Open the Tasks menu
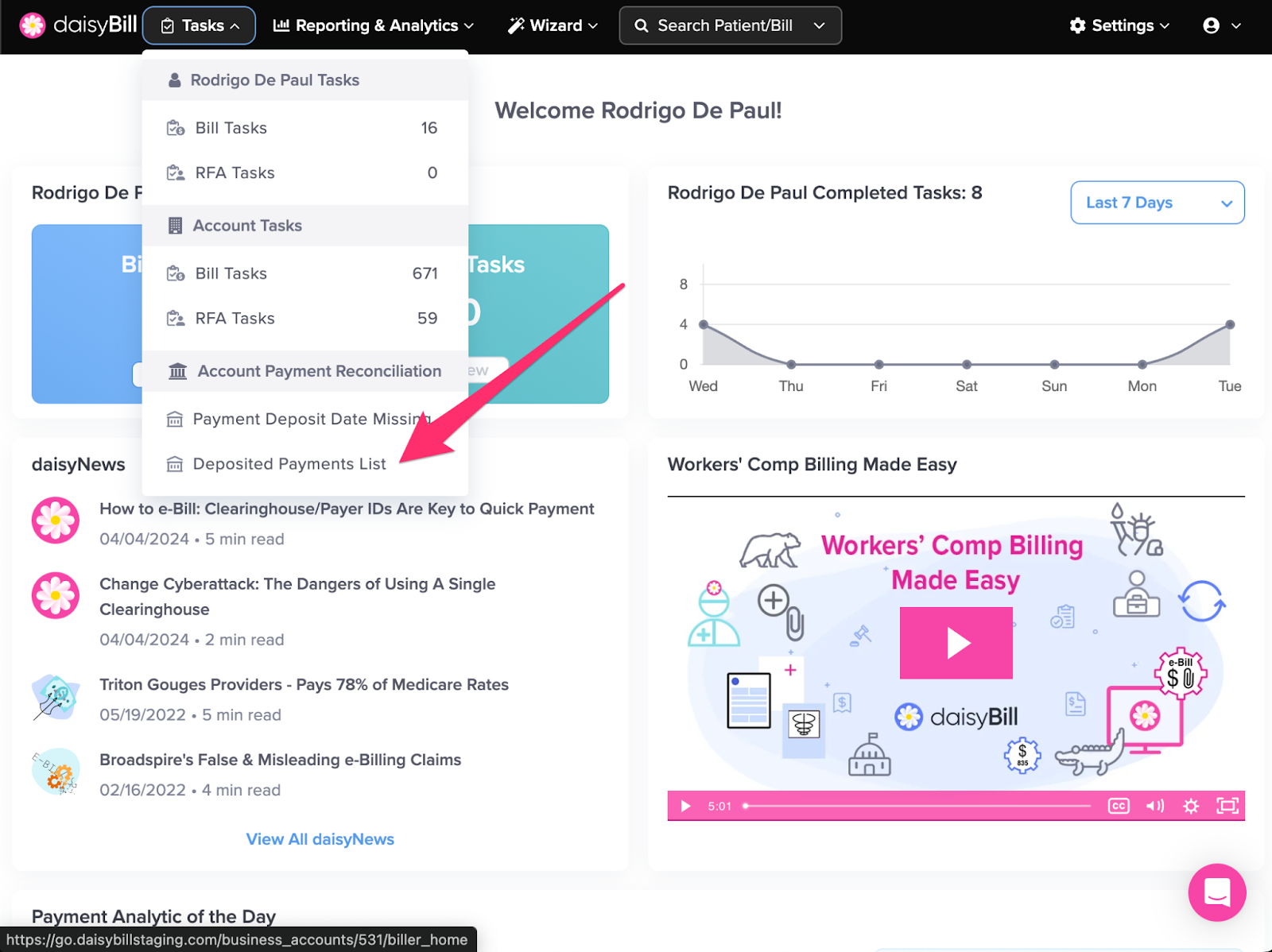Screen dimensions: 1272x952 [x=200, y=25]
